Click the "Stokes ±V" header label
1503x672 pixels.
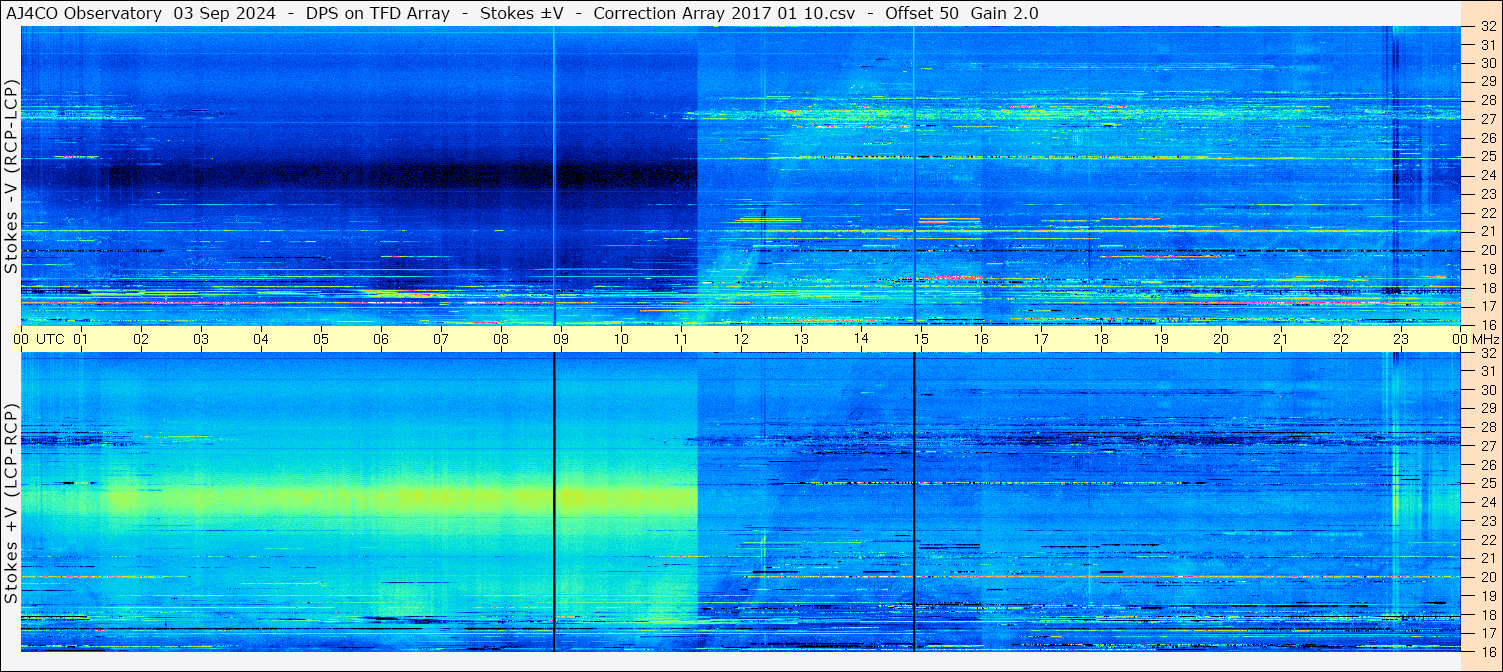pyautogui.click(x=521, y=13)
